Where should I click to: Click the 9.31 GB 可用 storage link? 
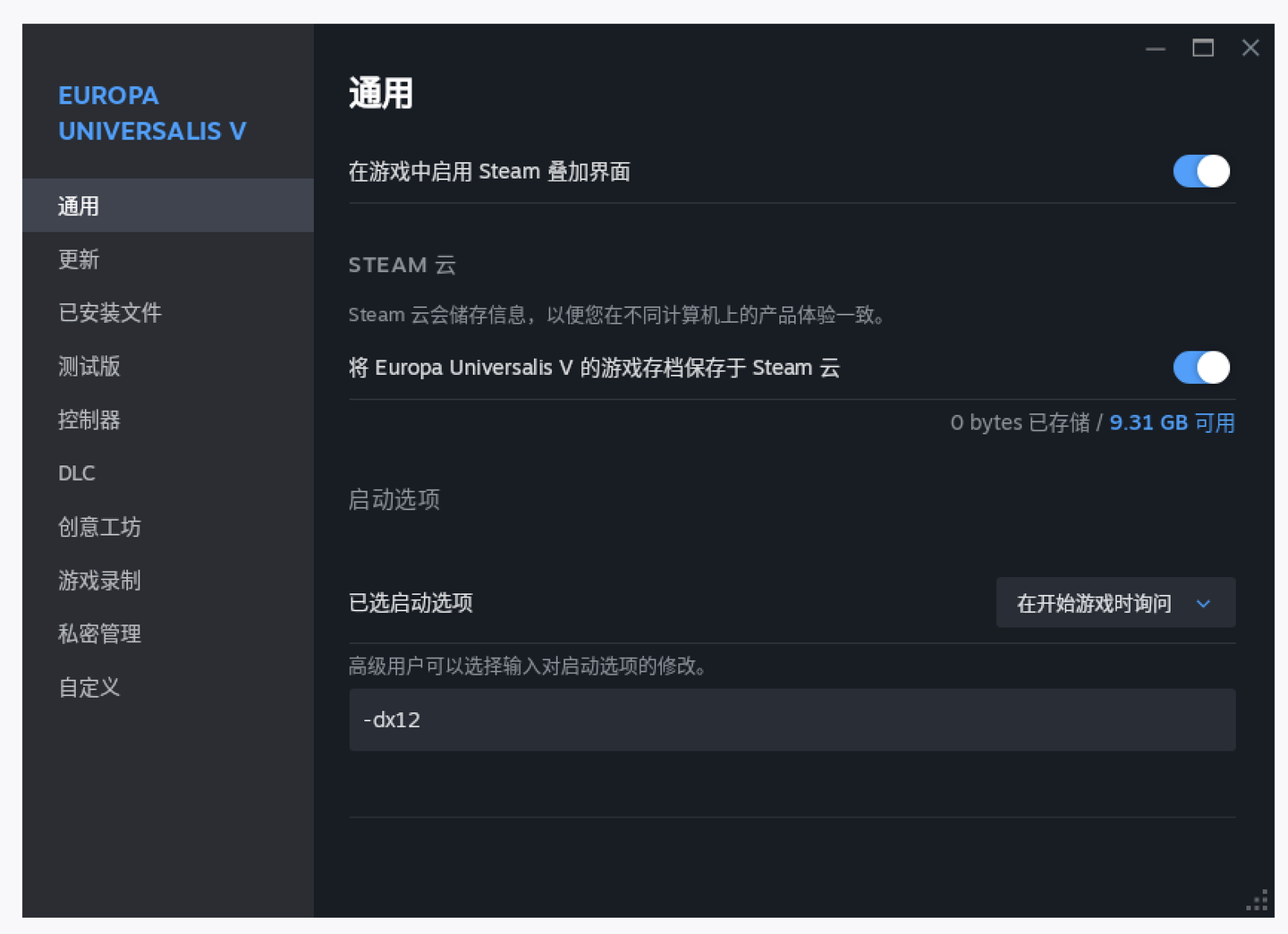click(1171, 422)
